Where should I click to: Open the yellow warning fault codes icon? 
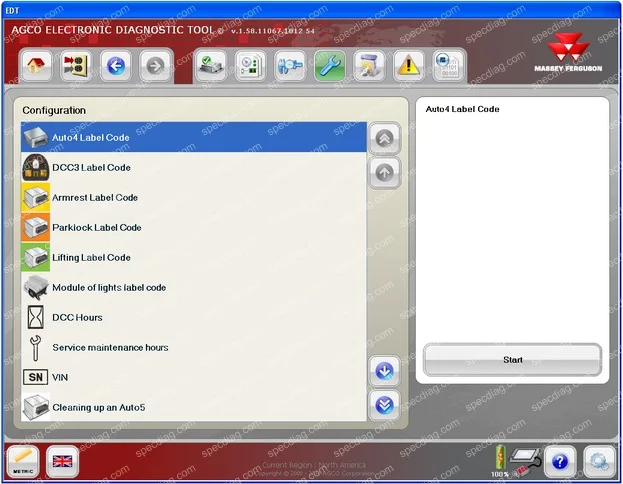point(408,66)
